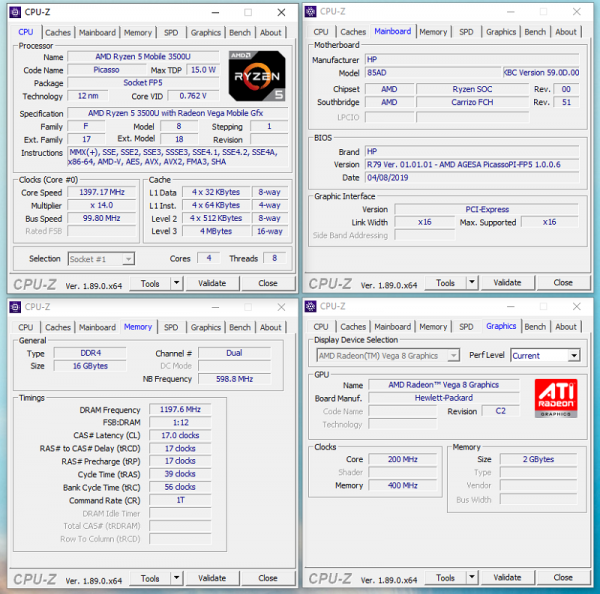Open Memory tab in the CPU window
The width and height of the screenshot is (600, 594).
point(138,33)
